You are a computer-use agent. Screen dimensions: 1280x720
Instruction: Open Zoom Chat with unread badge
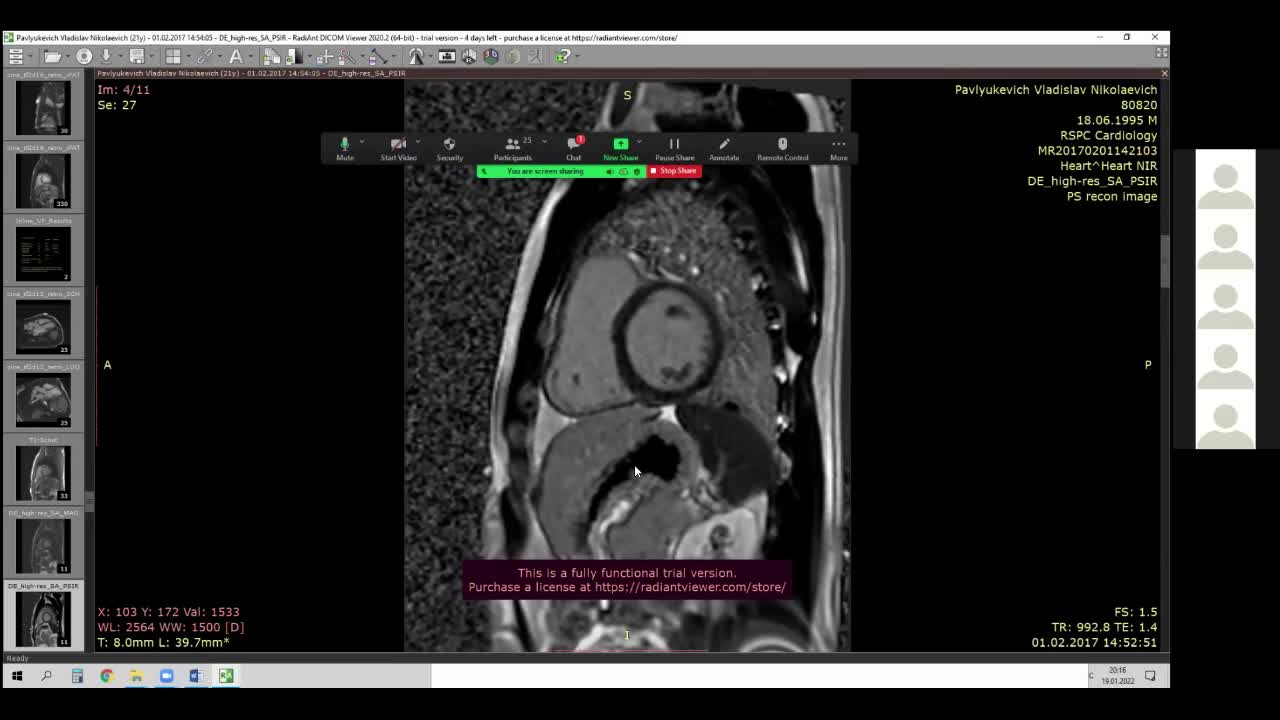tap(574, 149)
